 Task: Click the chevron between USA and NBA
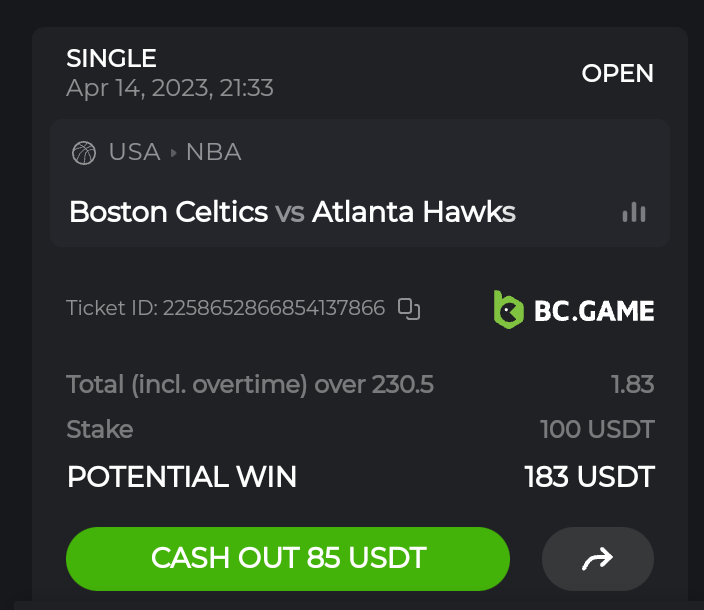pos(173,153)
